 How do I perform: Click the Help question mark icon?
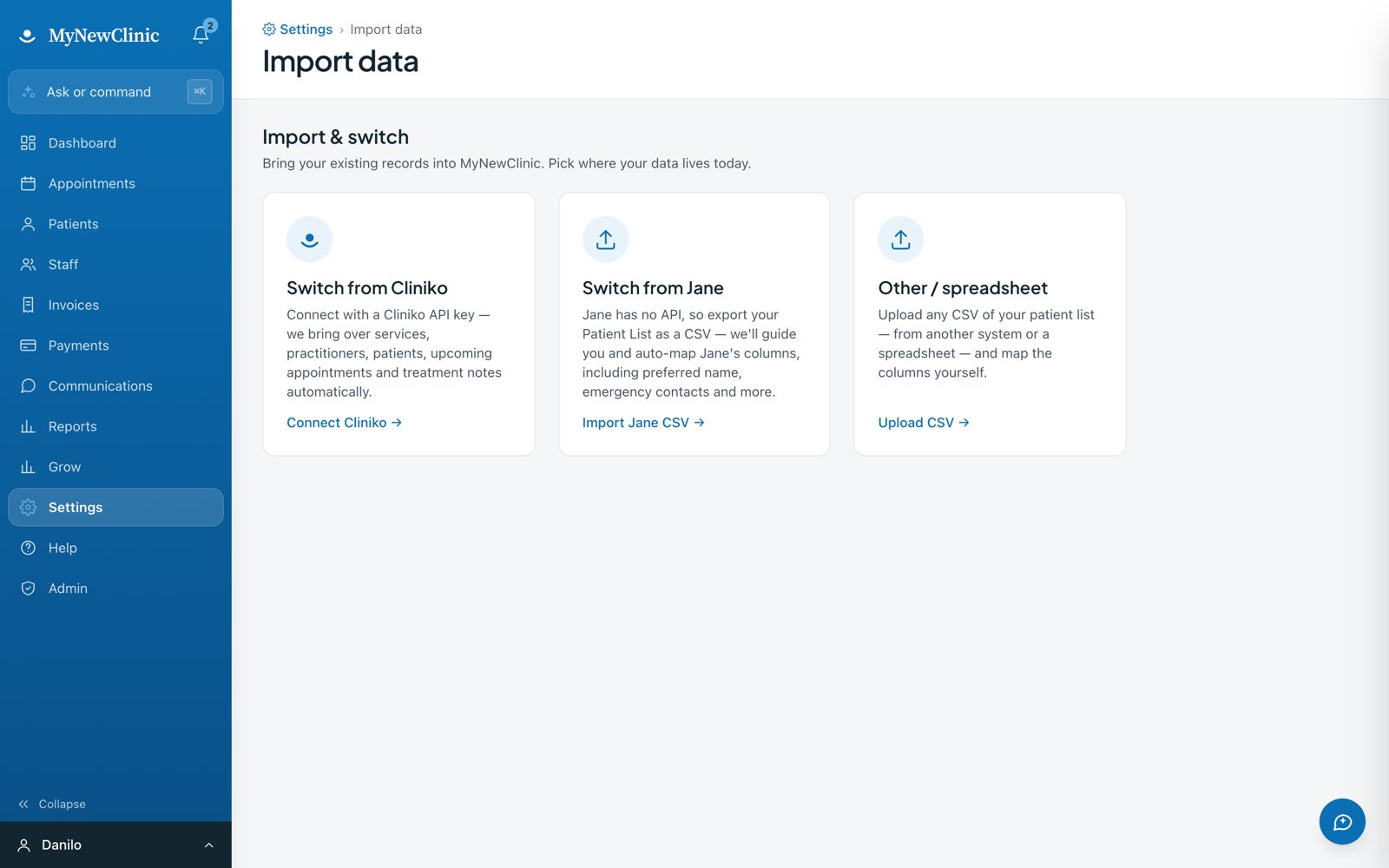click(x=28, y=548)
